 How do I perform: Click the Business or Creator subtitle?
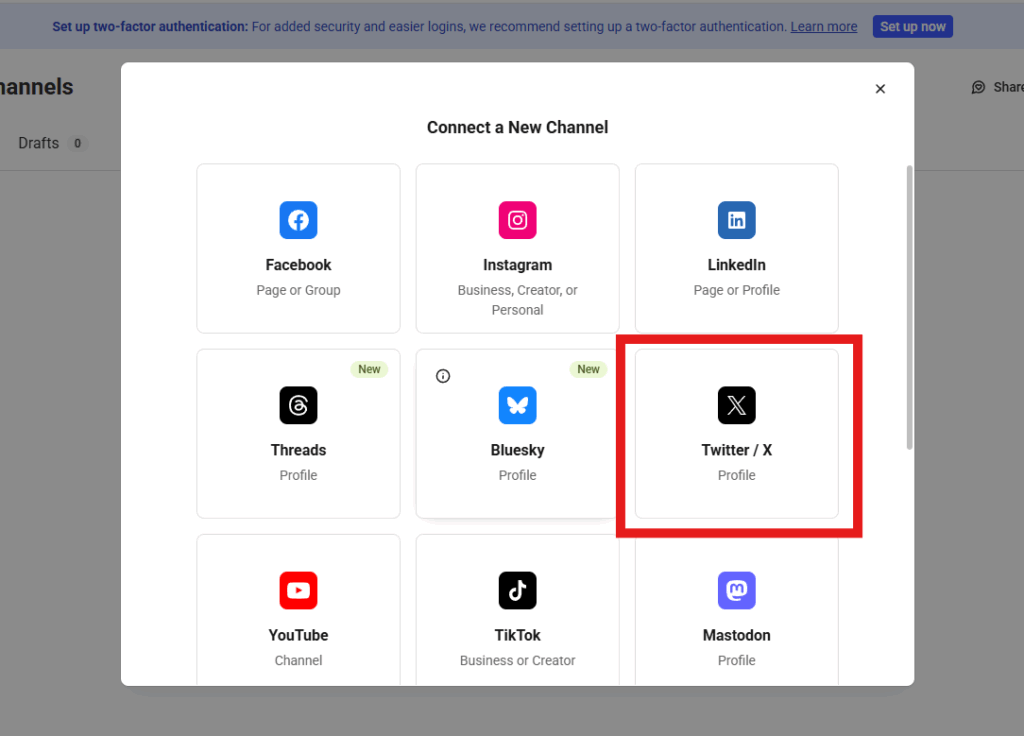[517, 660]
